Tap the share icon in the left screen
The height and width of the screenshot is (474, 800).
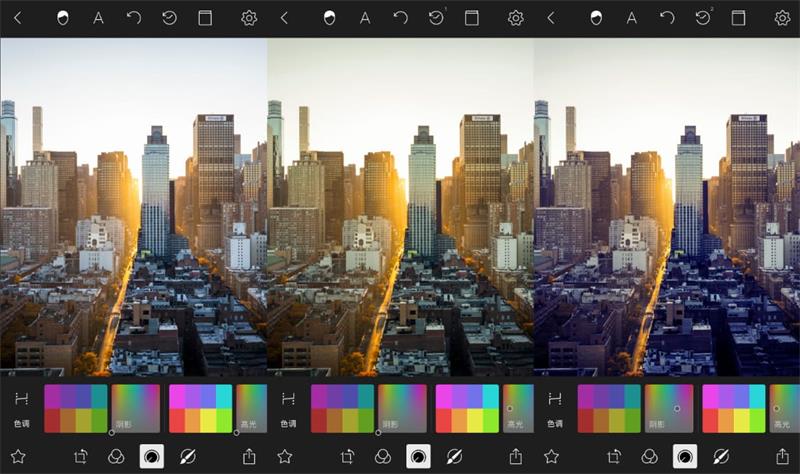pyautogui.click(x=249, y=456)
